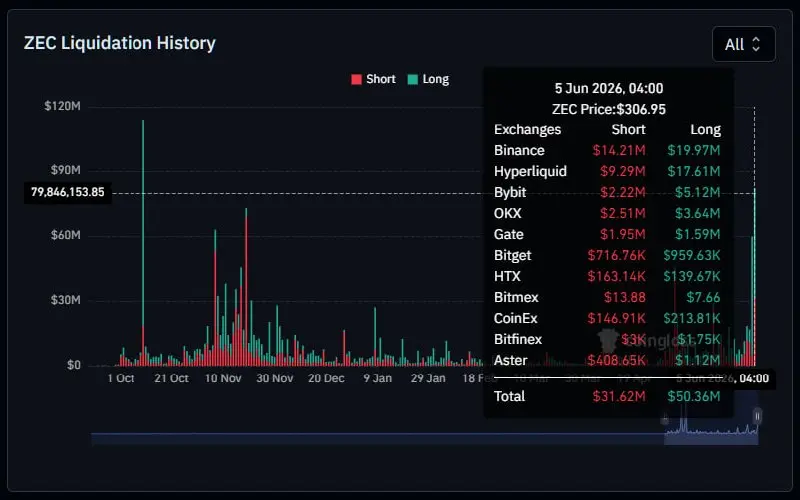Click OKX short value $2.51M

(x=622, y=213)
